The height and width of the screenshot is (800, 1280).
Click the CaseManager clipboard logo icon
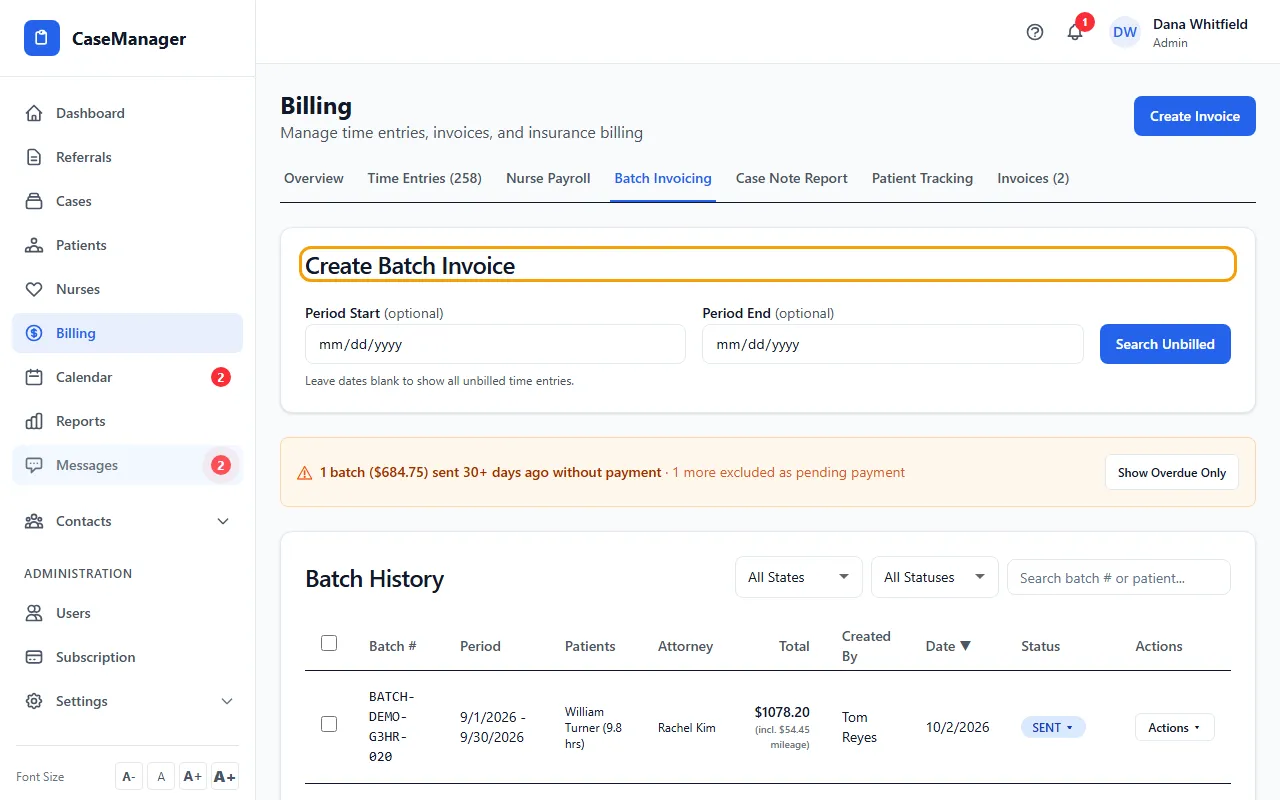tap(42, 39)
